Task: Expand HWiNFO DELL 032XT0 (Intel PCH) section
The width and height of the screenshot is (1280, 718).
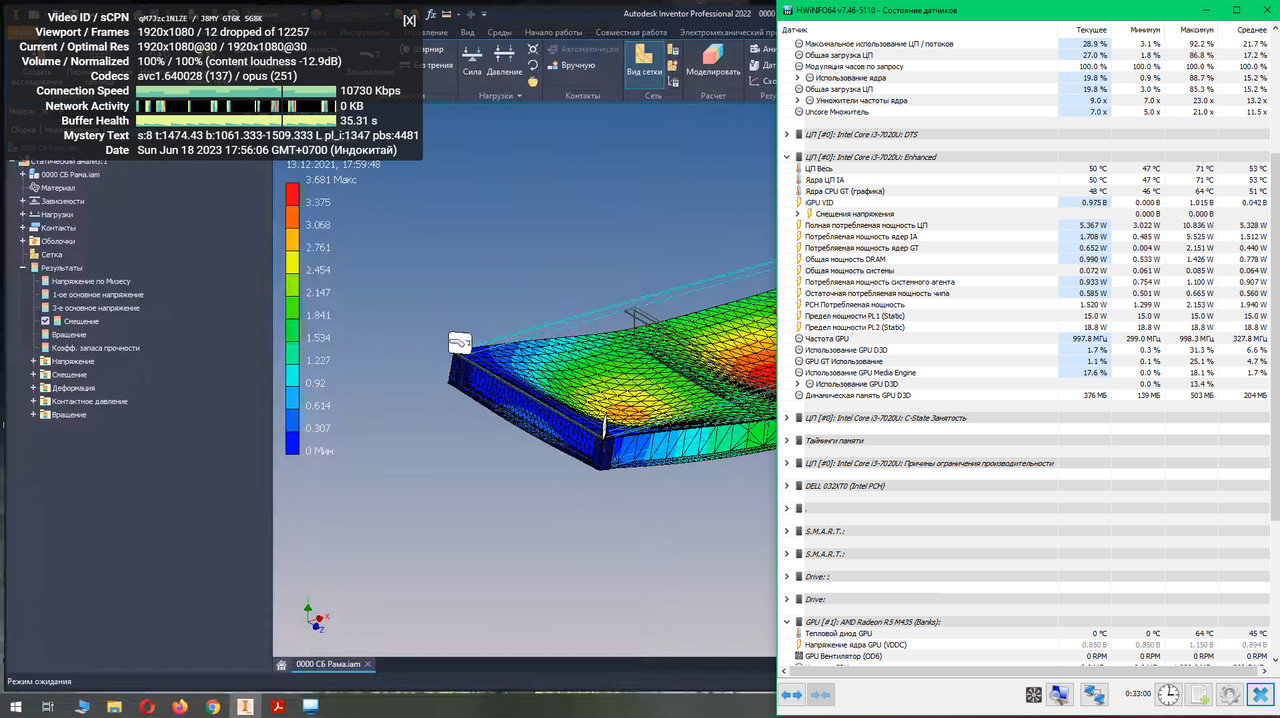Action: tap(787, 486)
